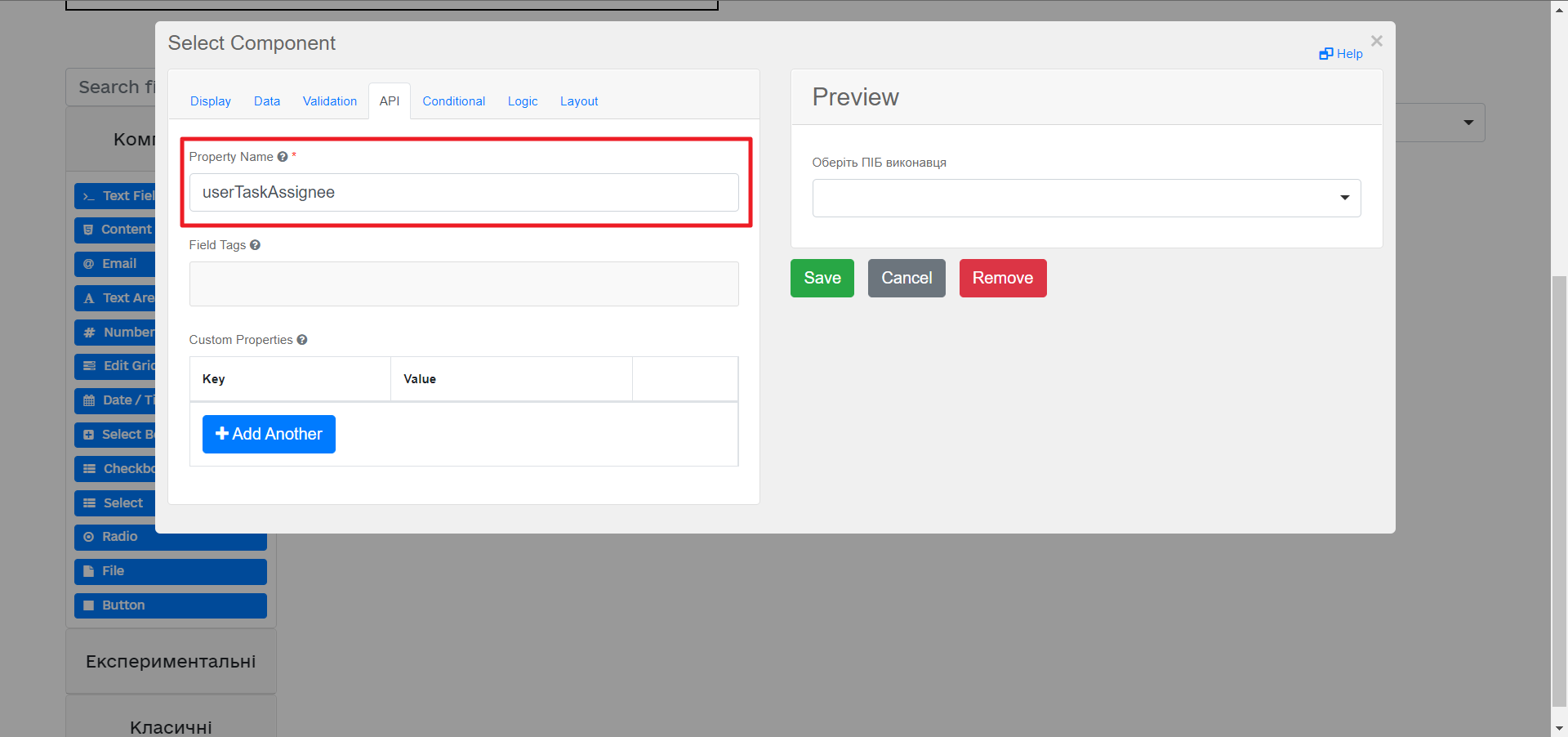1568x737 pixels.
Task: Save the component settings
Action: tap(822, 278)
